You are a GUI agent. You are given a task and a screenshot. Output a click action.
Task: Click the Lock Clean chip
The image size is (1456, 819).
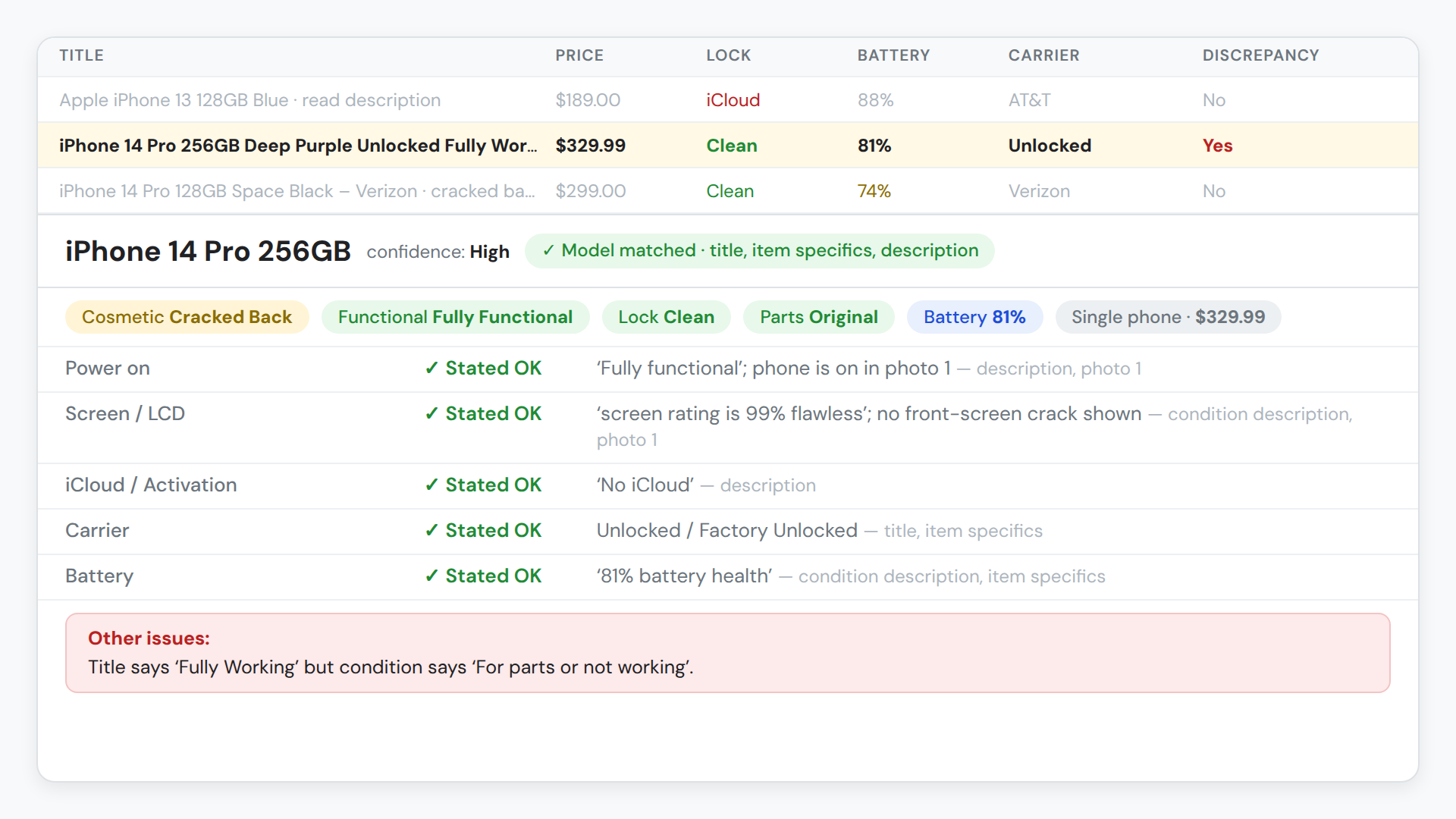coord(666,317)
